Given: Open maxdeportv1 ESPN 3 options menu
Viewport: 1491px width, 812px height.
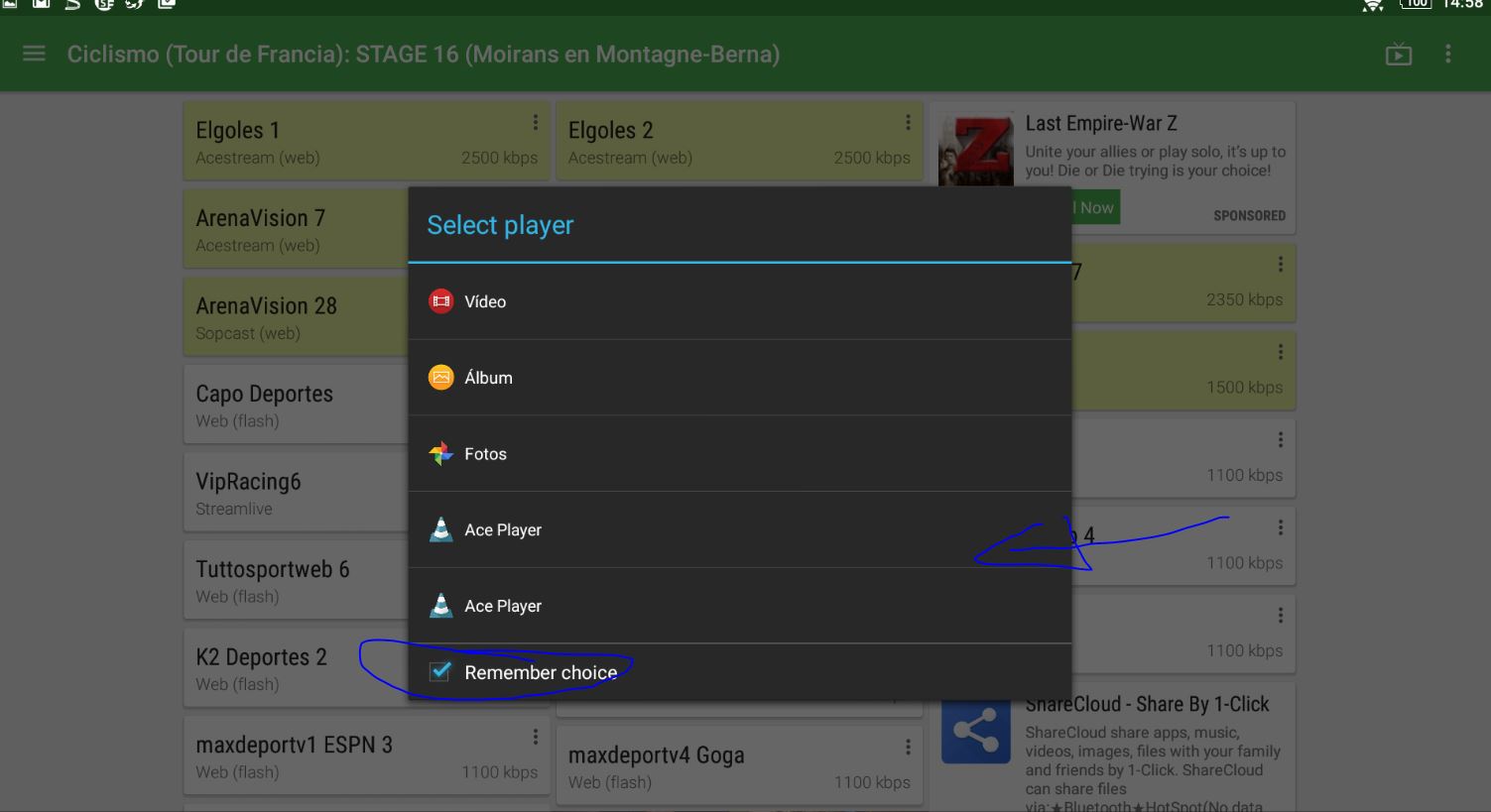Looking at the screenshot, I should pos(536,737).
